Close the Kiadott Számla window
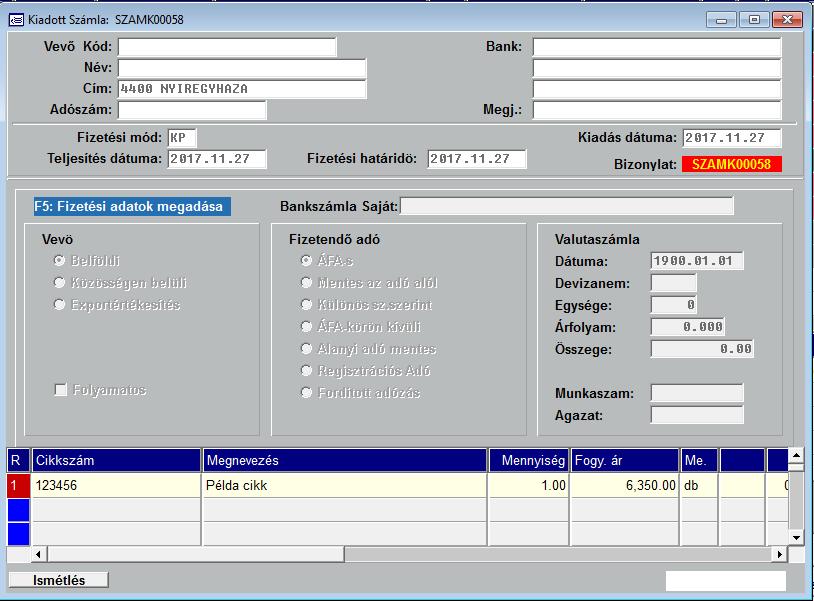This screenshot has height=601, width=814. [x=787, y=20]
